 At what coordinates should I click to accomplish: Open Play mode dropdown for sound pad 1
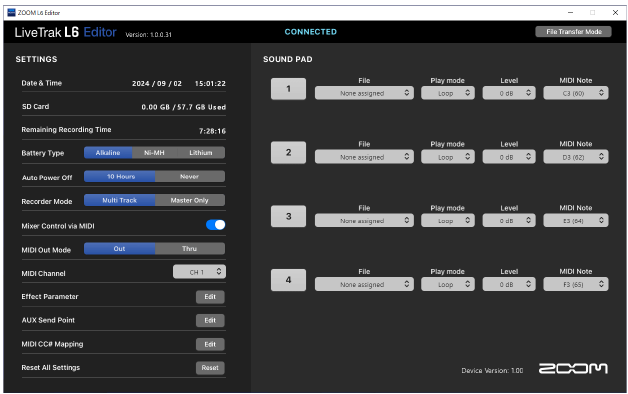pyautogui.click(x=448, y=93)
